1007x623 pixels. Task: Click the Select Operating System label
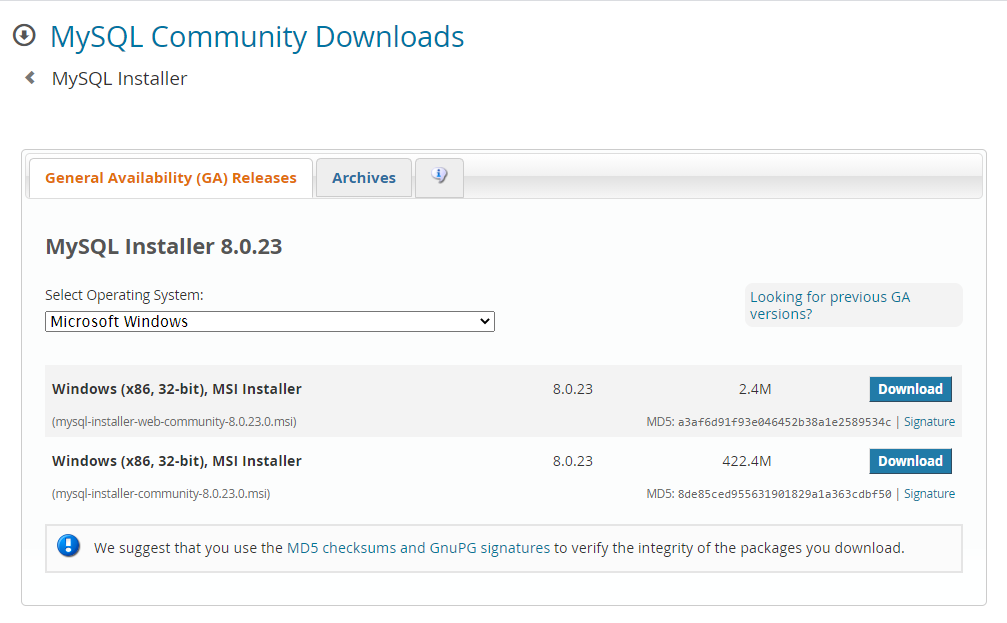124,295
